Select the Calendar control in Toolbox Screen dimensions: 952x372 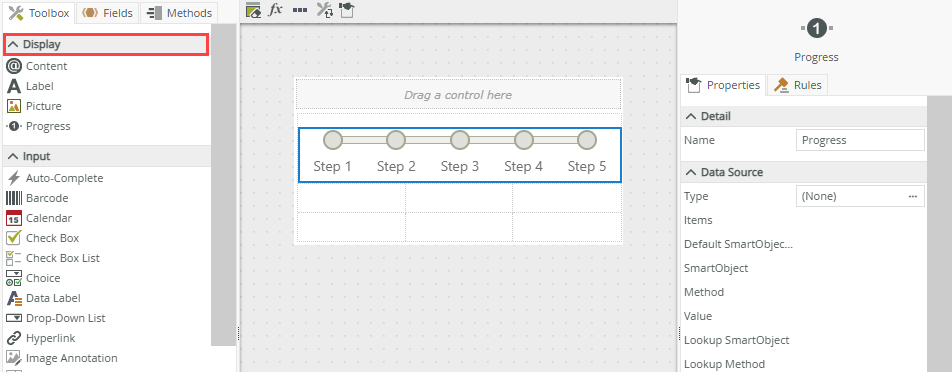pos(39,218)
